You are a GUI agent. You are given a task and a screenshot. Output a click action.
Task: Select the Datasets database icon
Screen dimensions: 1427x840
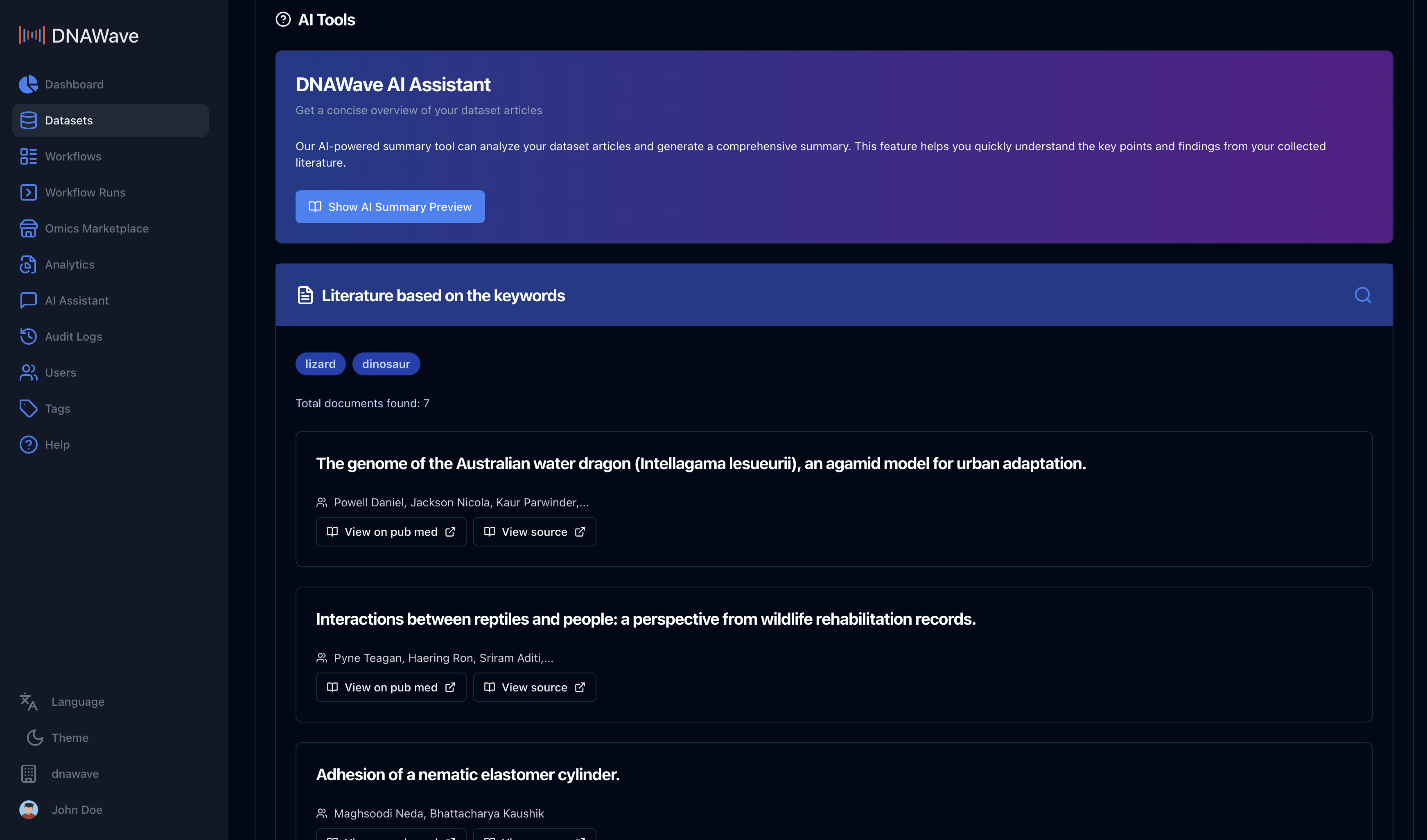[28, 120]
